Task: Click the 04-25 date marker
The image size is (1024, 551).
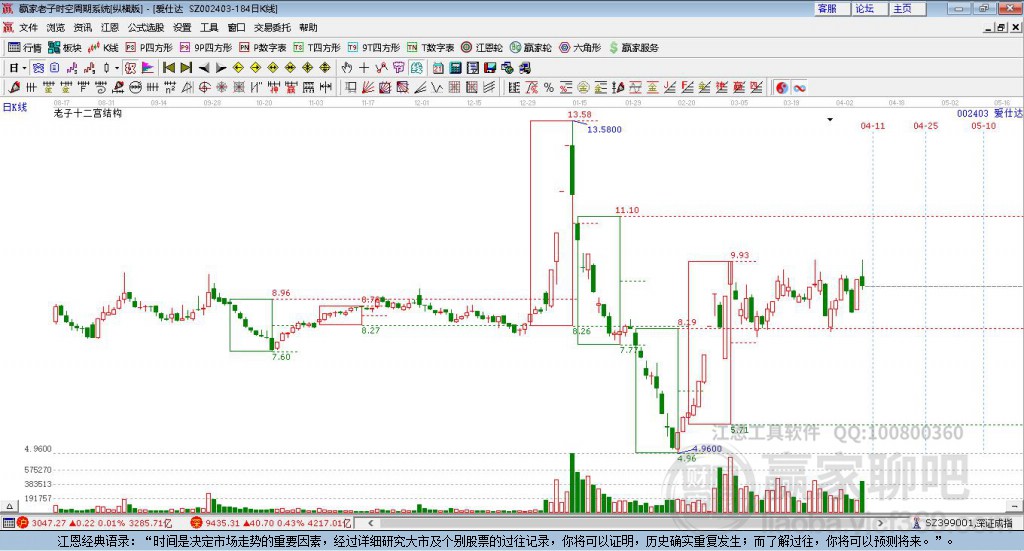Action: [925, 125]
